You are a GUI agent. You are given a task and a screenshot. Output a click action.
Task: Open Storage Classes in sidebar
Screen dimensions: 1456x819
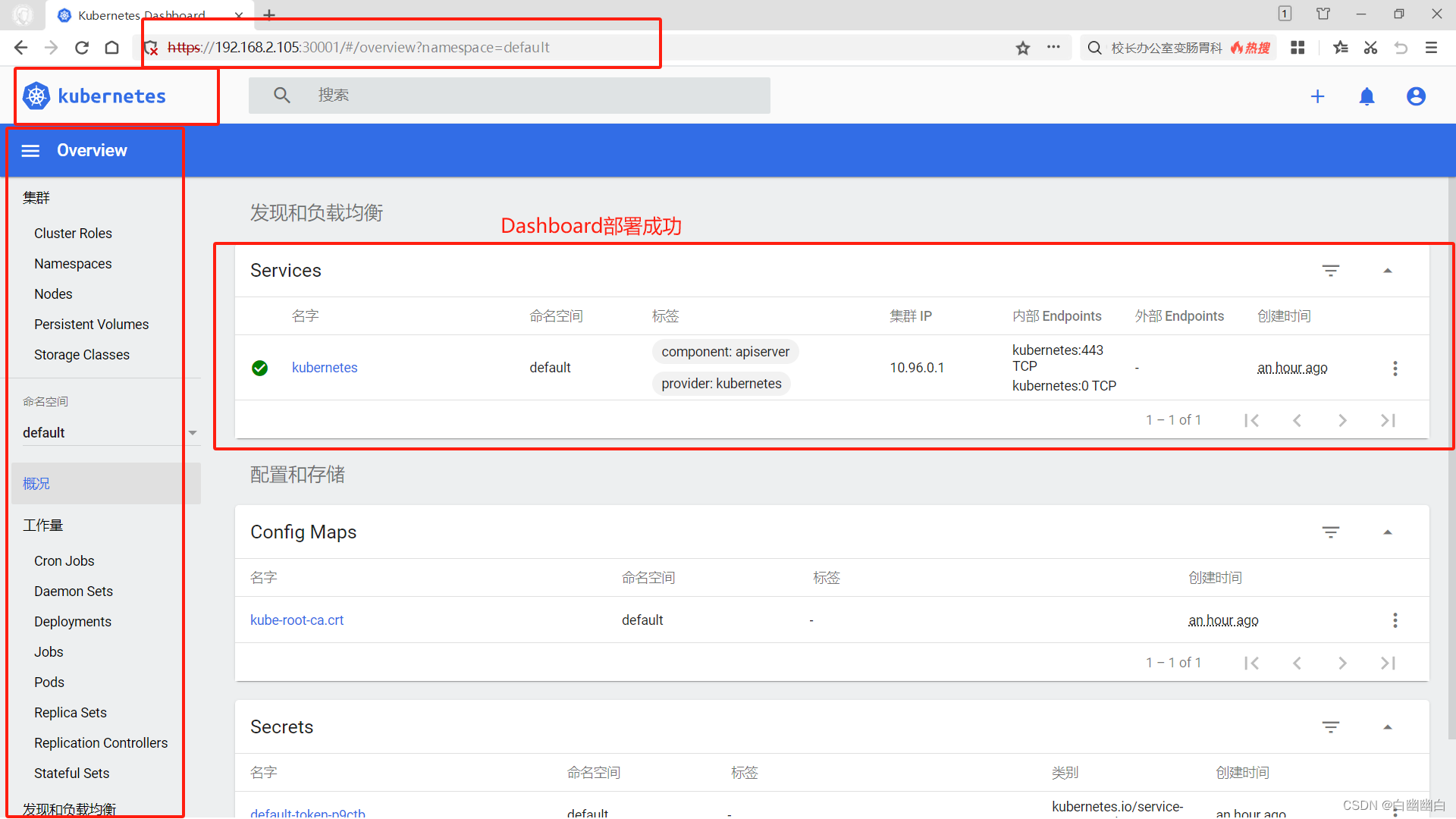(81, 355)
